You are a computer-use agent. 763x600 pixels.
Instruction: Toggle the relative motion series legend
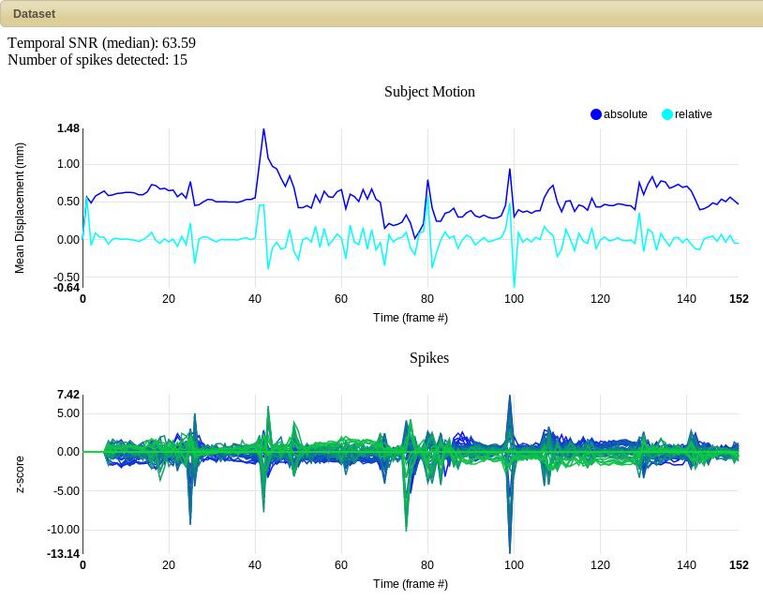point(687,114)
